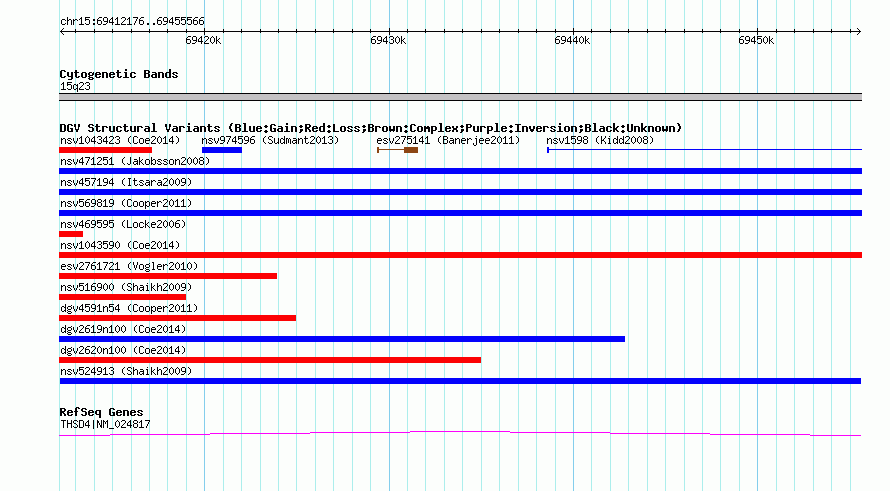
Task: Click the esv275141 (Banerjee2011) label
Action: coord(448,140)
